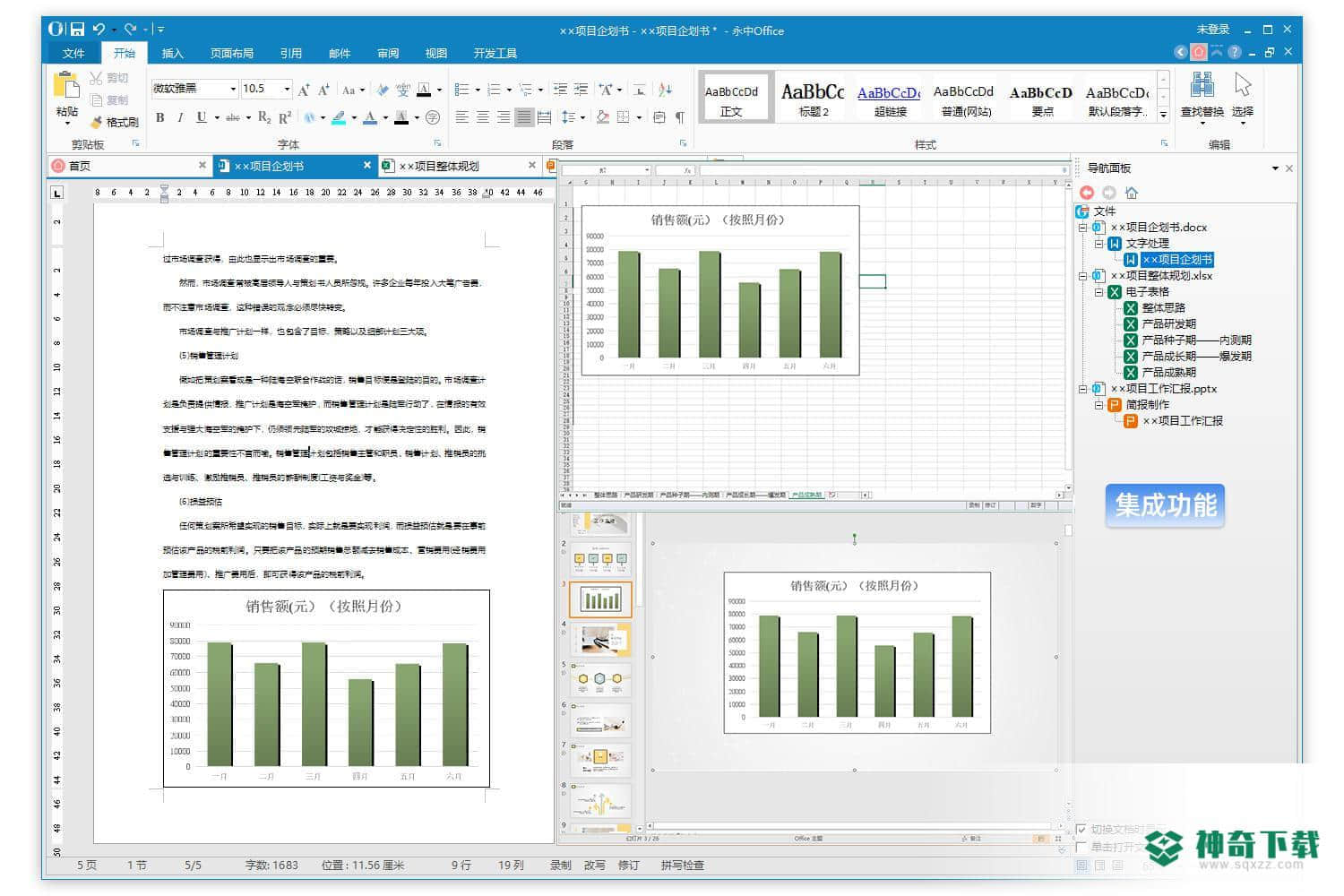The width and height of the screenshot is (1344, 896).
Task: Click the Paste clipboard icon
Action: (66, 85)
